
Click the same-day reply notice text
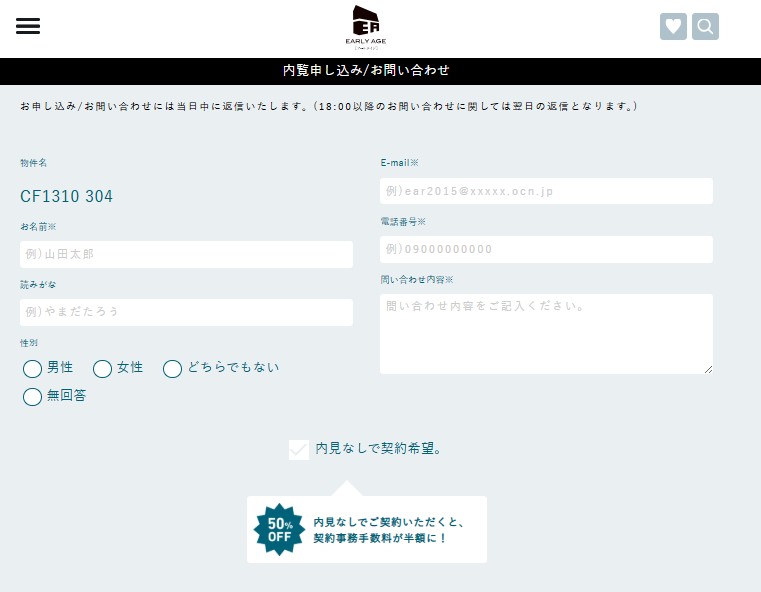coord(328,106)
